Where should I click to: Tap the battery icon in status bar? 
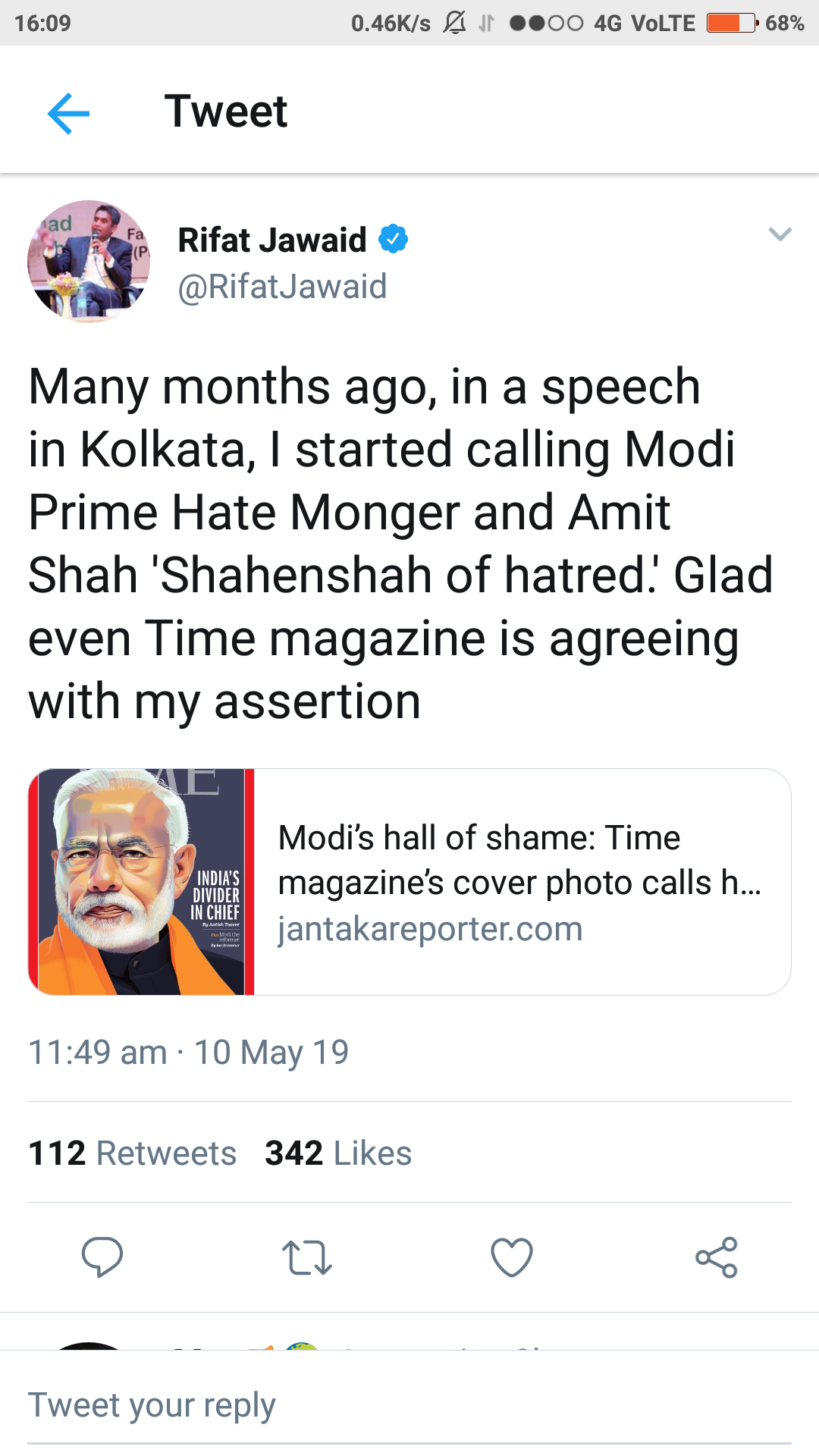pos(732,23)
